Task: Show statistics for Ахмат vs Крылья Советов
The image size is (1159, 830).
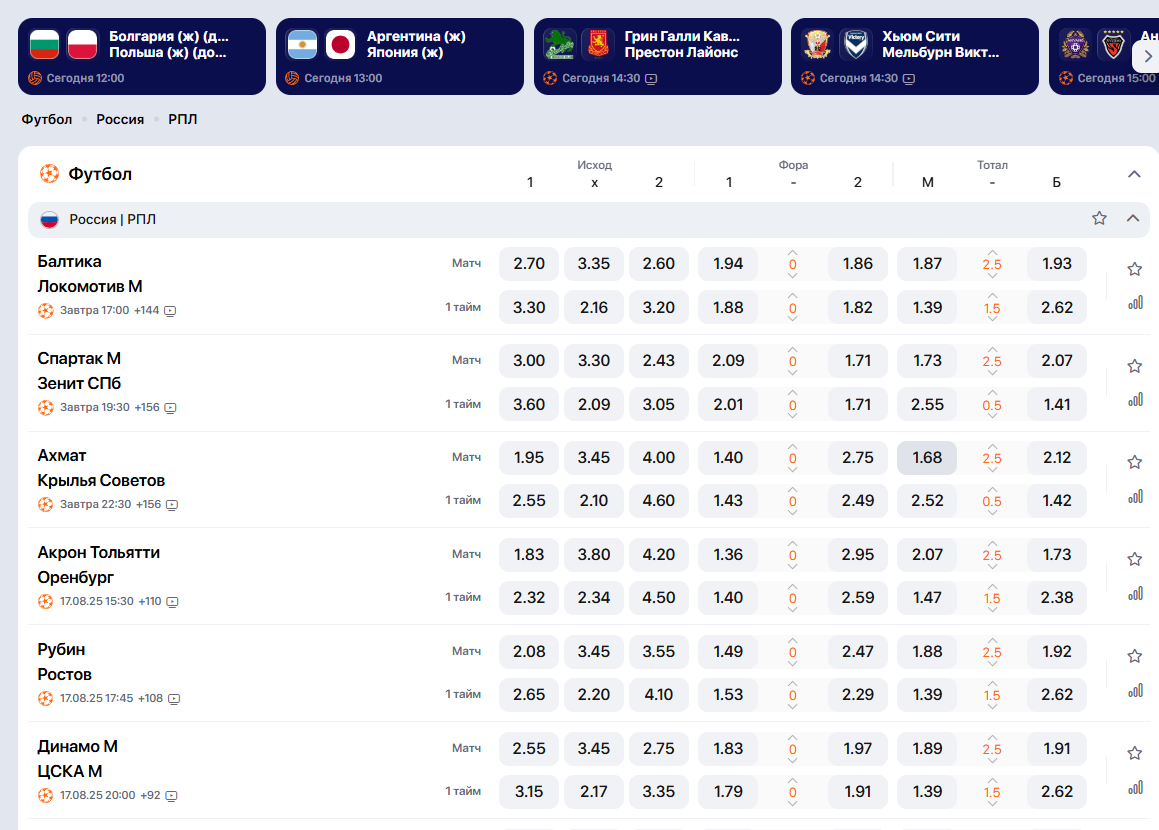Action: click(x=1135, y=497)
